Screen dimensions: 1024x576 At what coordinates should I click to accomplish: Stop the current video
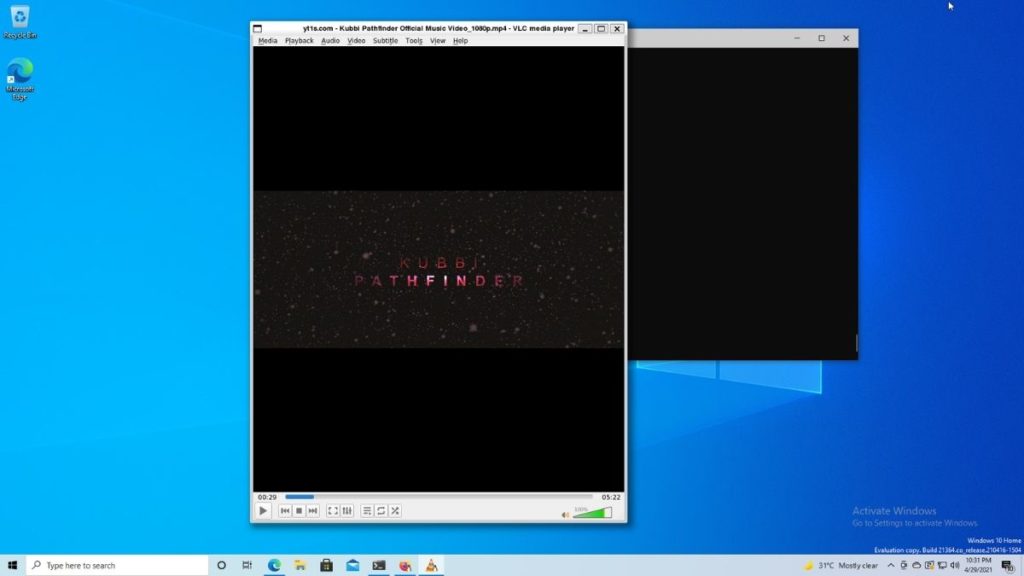coord(297,511)
